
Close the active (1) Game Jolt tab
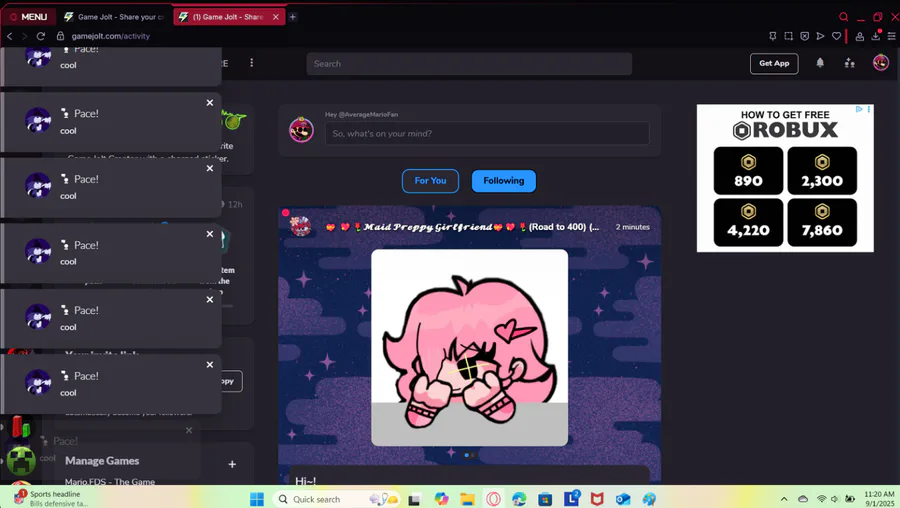point(276,17)
